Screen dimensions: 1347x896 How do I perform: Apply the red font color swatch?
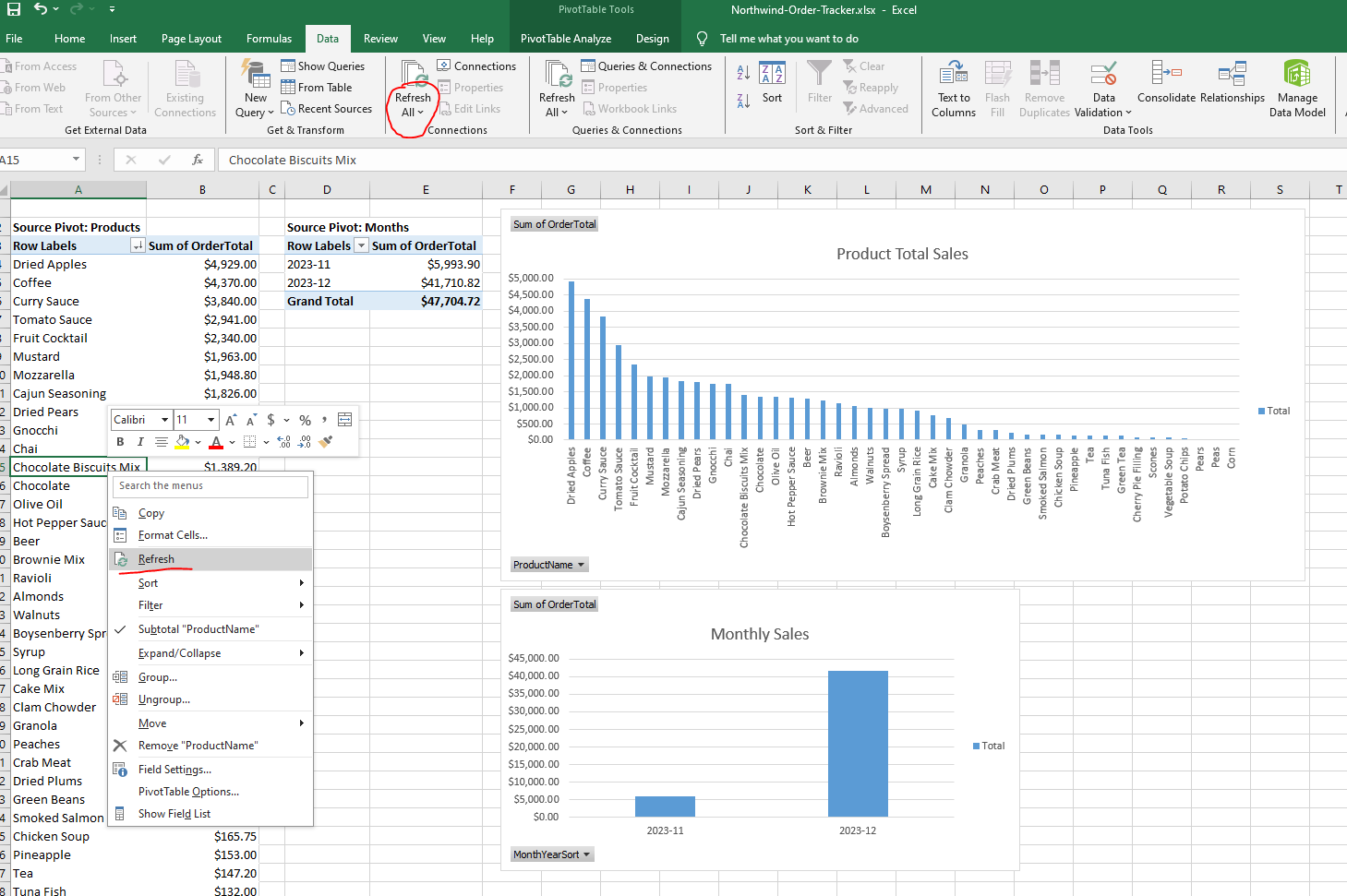216,442
